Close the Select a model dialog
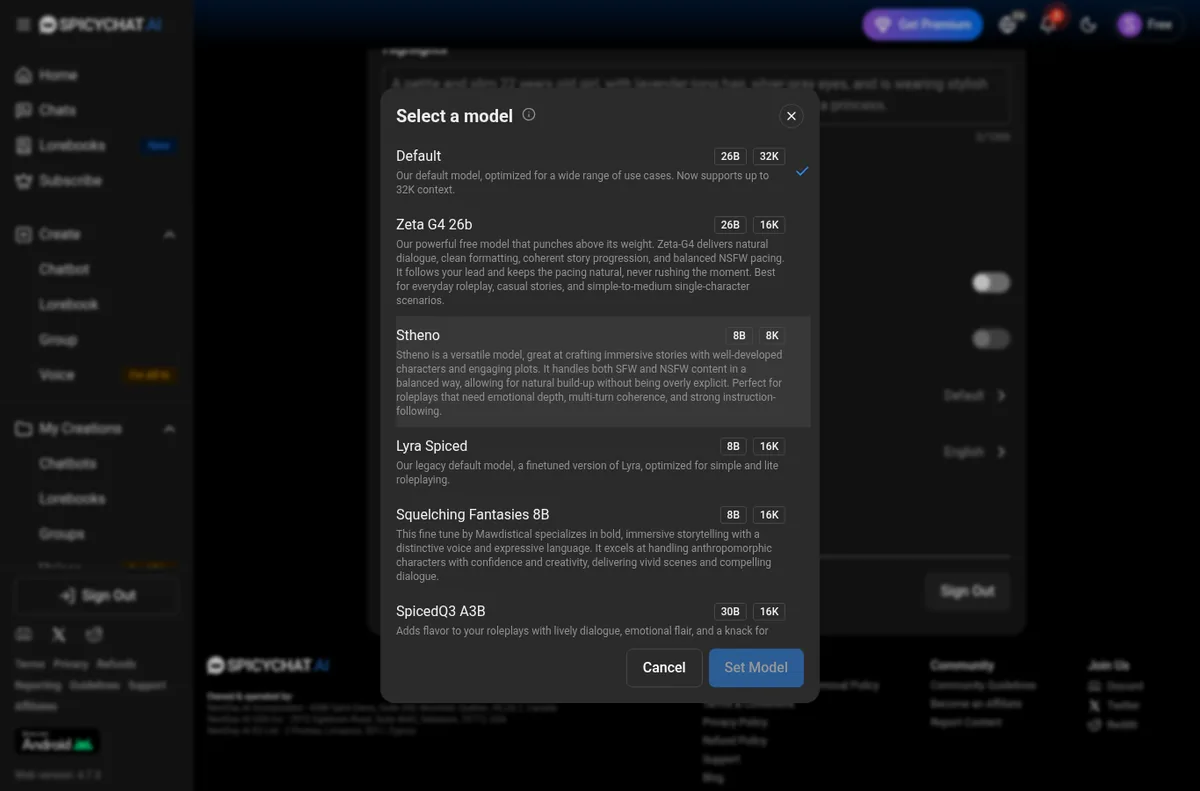 (x=791, y=116)
